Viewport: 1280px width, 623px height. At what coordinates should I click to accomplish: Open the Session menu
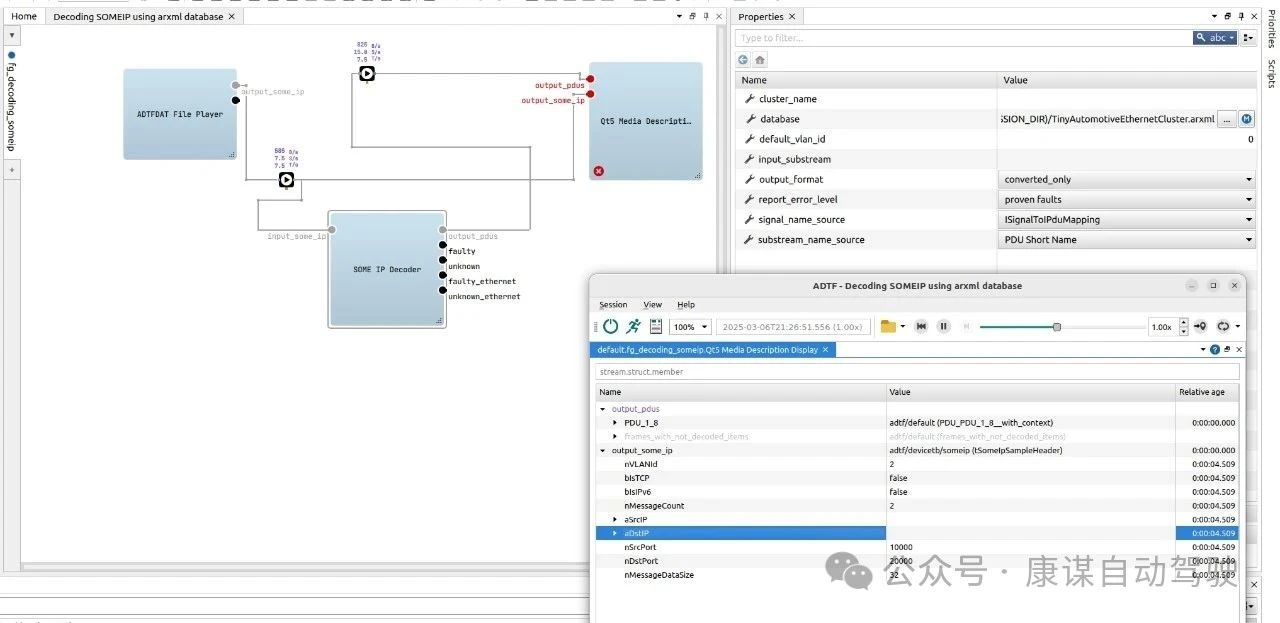(613, 305)
